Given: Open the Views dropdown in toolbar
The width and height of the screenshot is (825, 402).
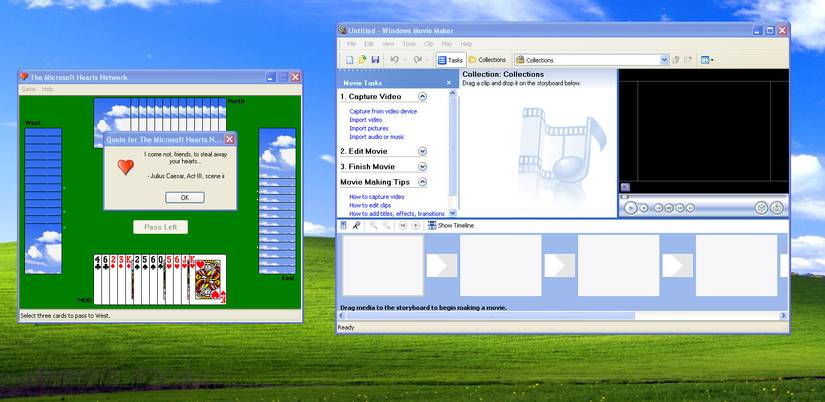Looking at the screenshot, I should pos(707,60).
